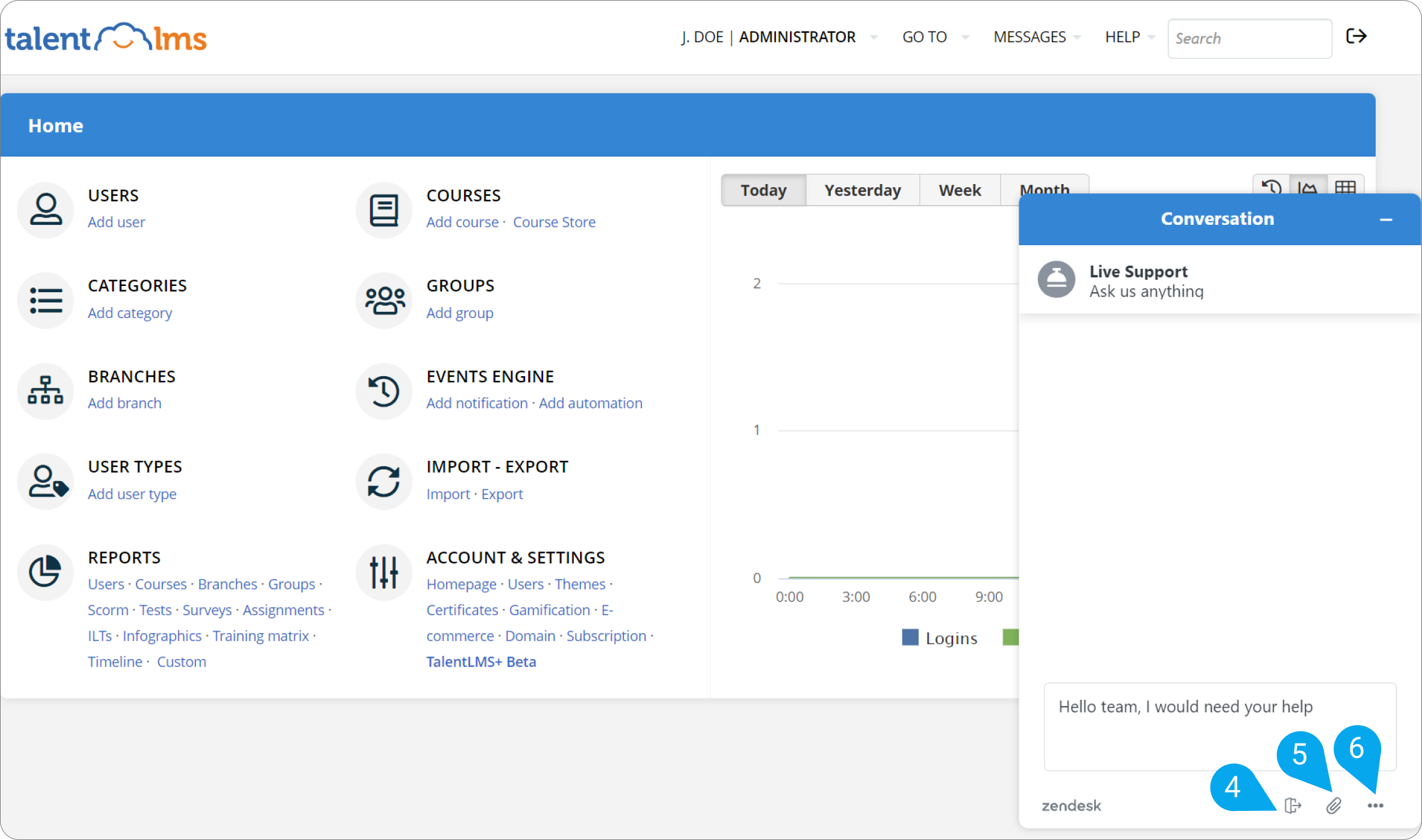
Task: Click the User Types tag icon
Action: pos(46,481)
